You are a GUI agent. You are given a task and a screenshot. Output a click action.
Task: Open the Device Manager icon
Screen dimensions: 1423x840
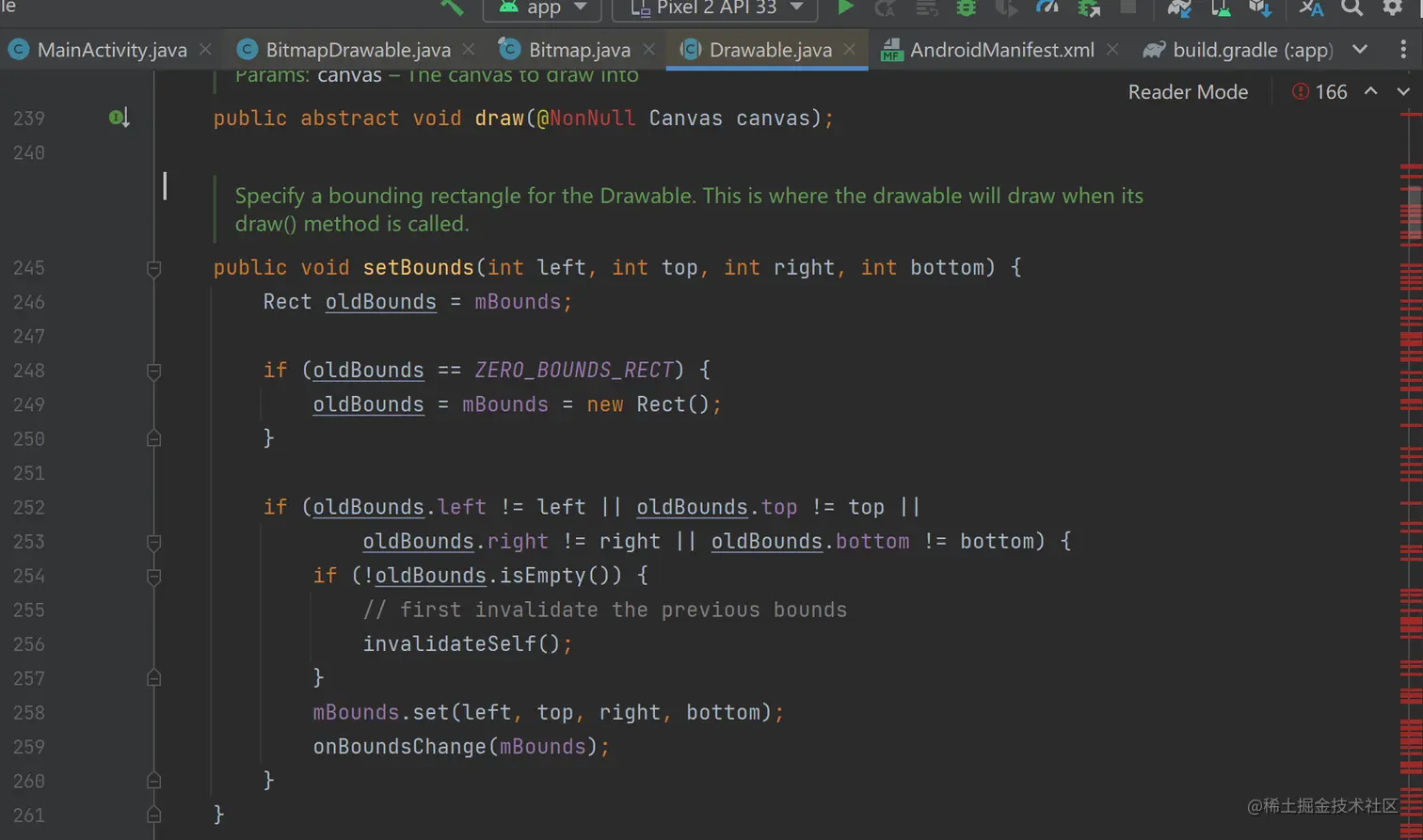click(1221, 8)
